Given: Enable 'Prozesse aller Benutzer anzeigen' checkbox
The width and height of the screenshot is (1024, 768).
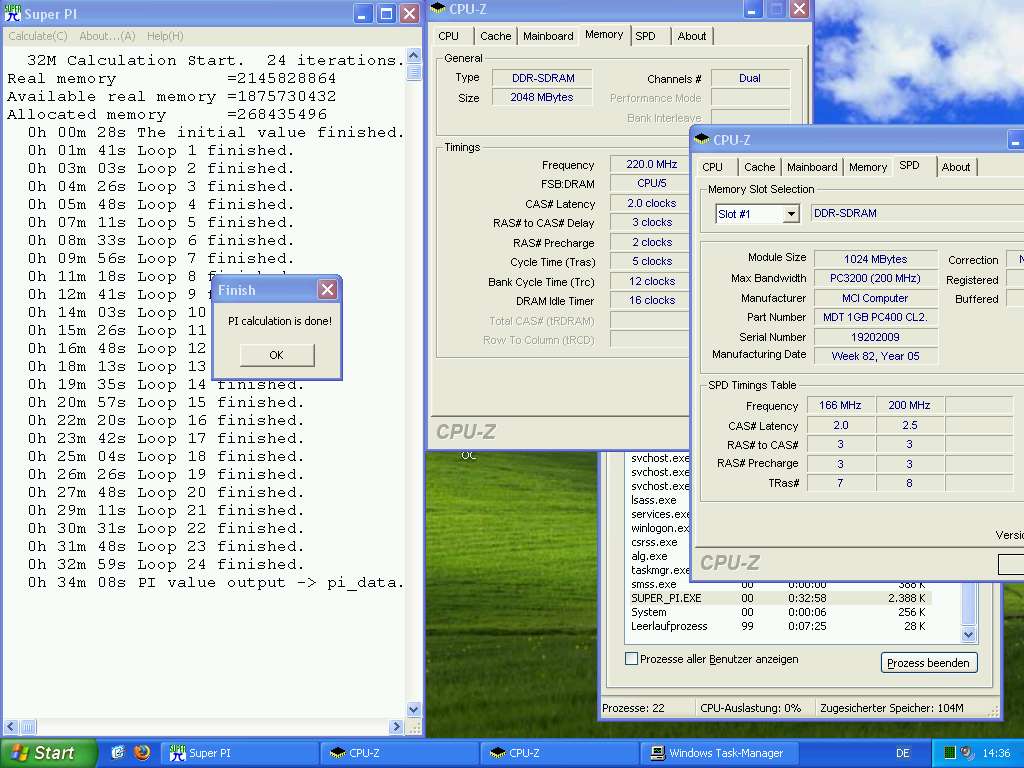Looking at the screenshot, I should [631, 659].
